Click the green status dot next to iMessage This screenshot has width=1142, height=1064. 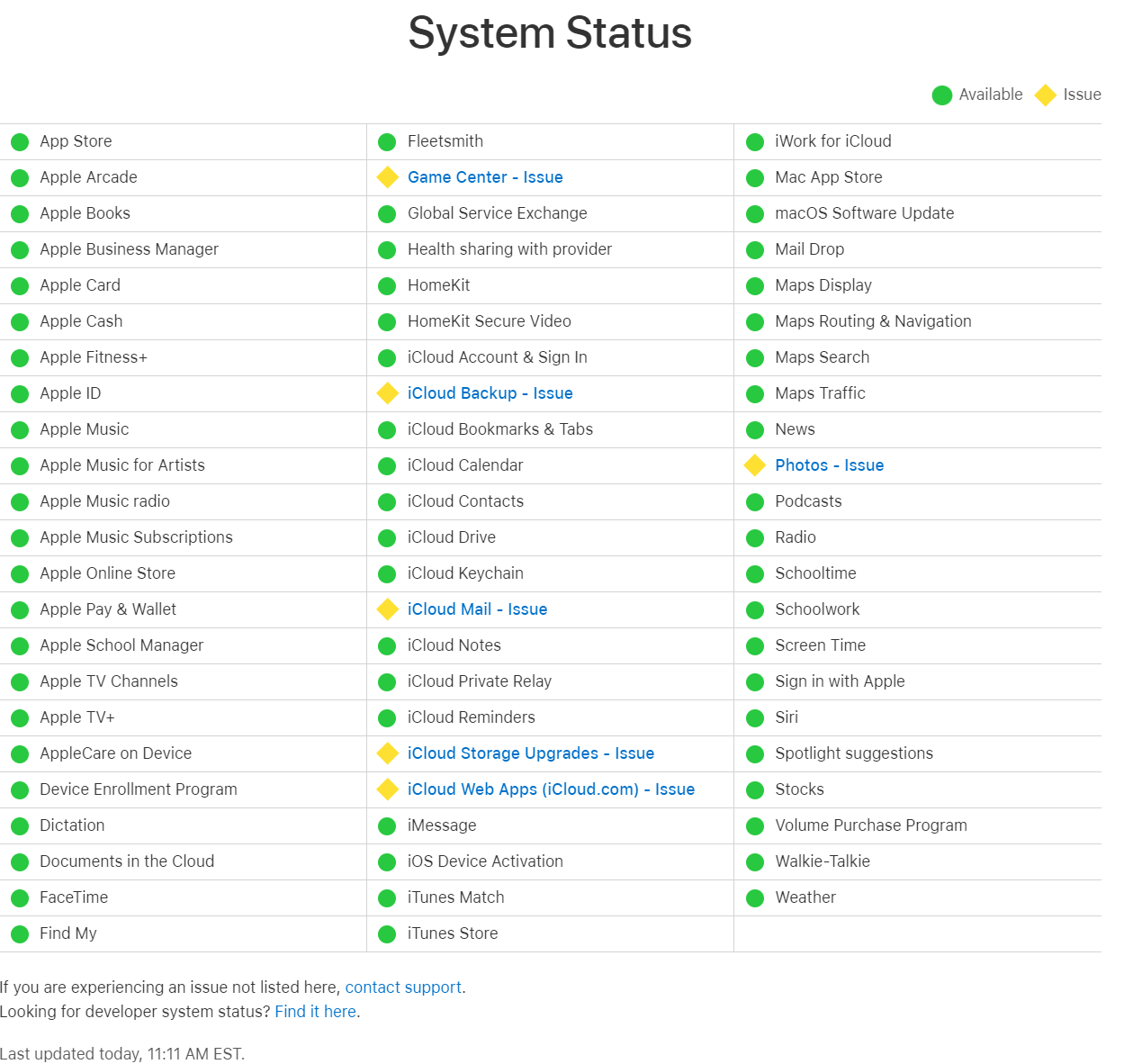(387, 826)
